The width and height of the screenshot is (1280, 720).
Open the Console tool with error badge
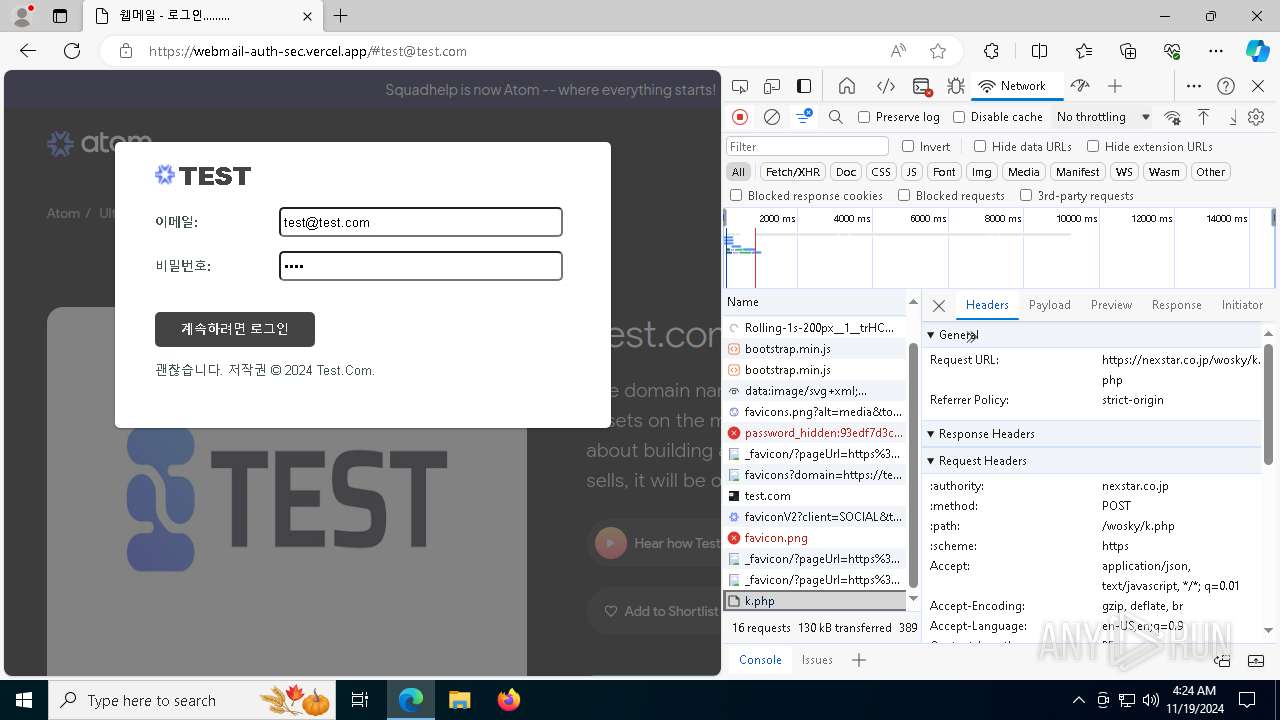pos(922,86)
